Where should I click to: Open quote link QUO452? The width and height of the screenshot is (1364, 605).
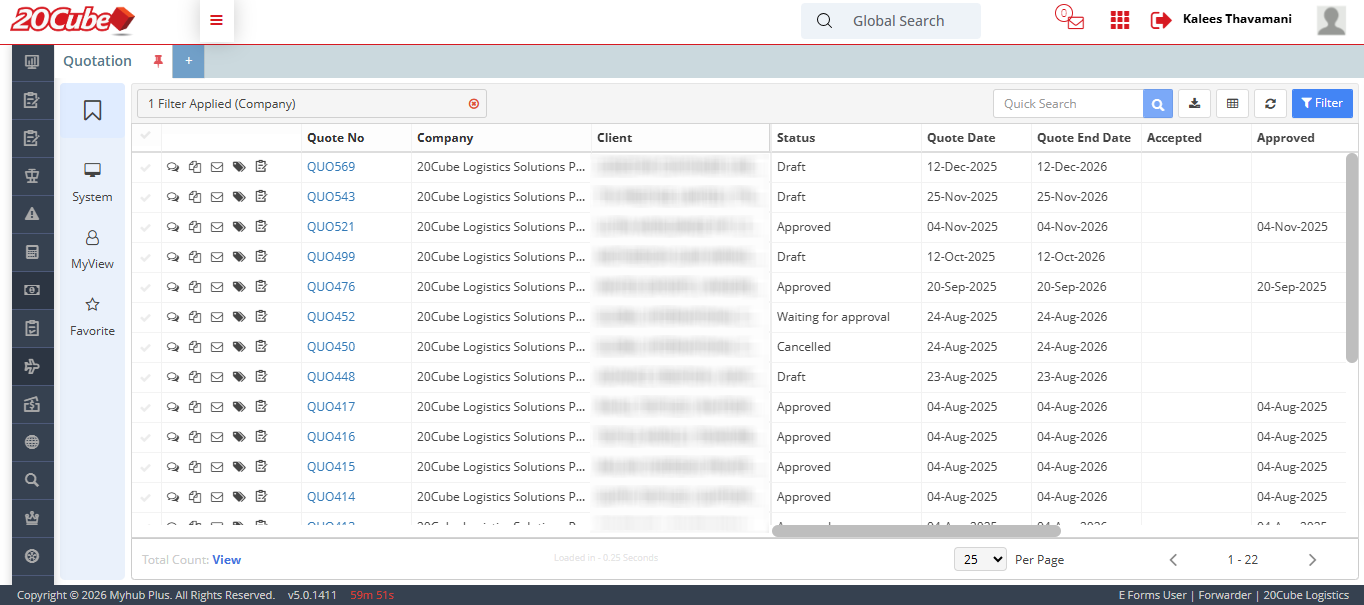pos(331,317)
